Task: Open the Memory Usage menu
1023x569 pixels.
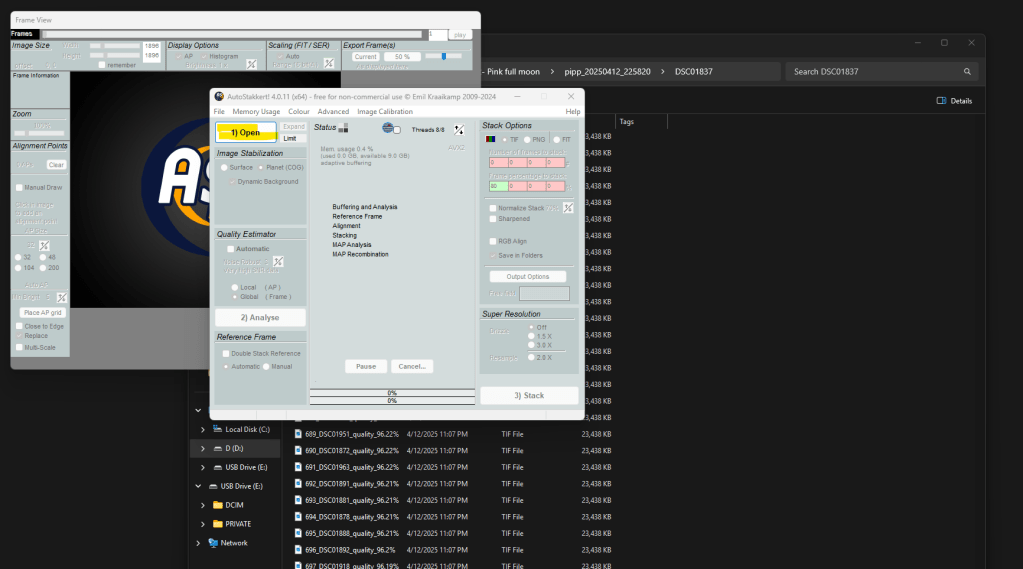Action: (x=256, y=112)
